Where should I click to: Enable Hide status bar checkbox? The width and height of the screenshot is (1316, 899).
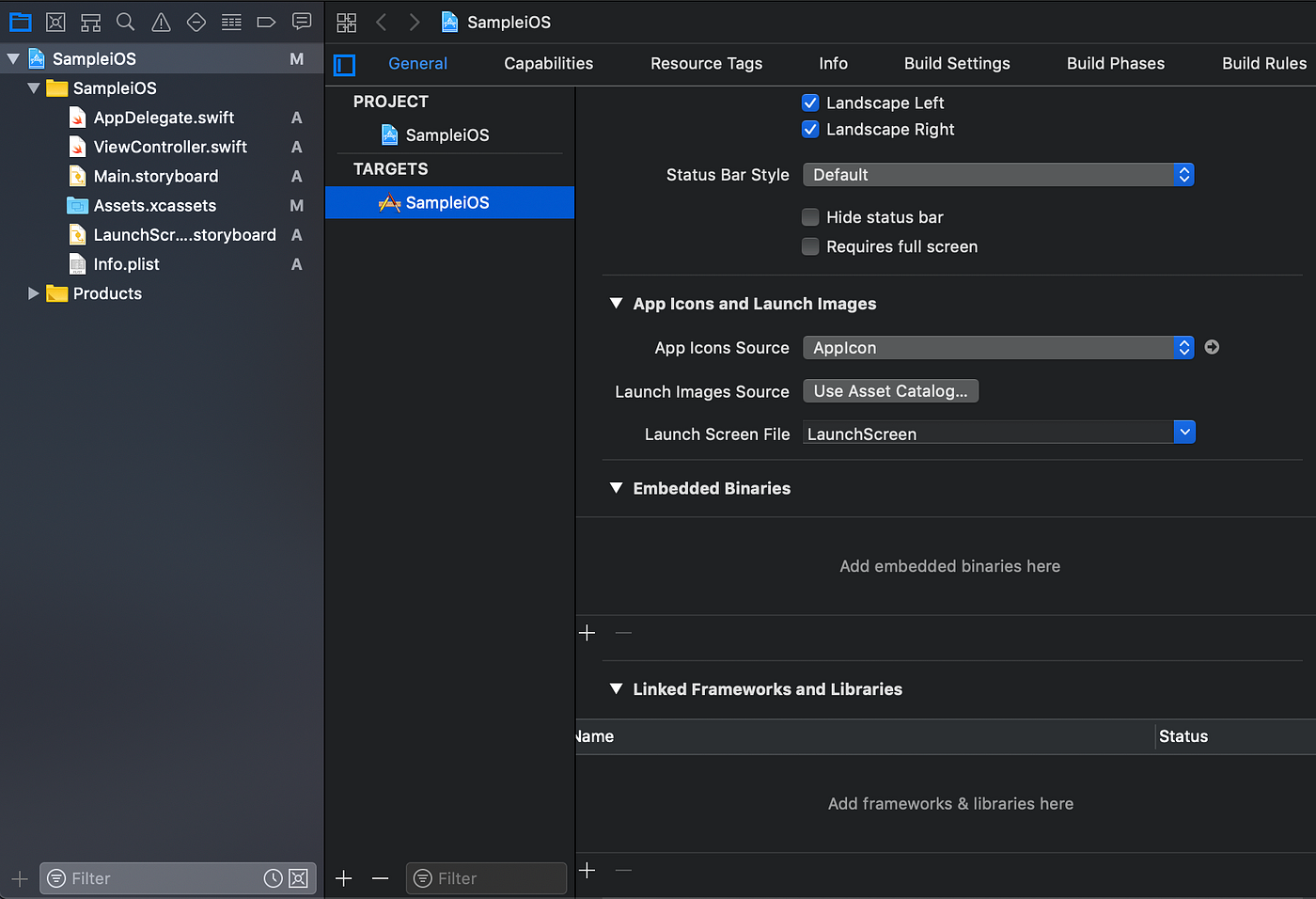tap(810, 217)
